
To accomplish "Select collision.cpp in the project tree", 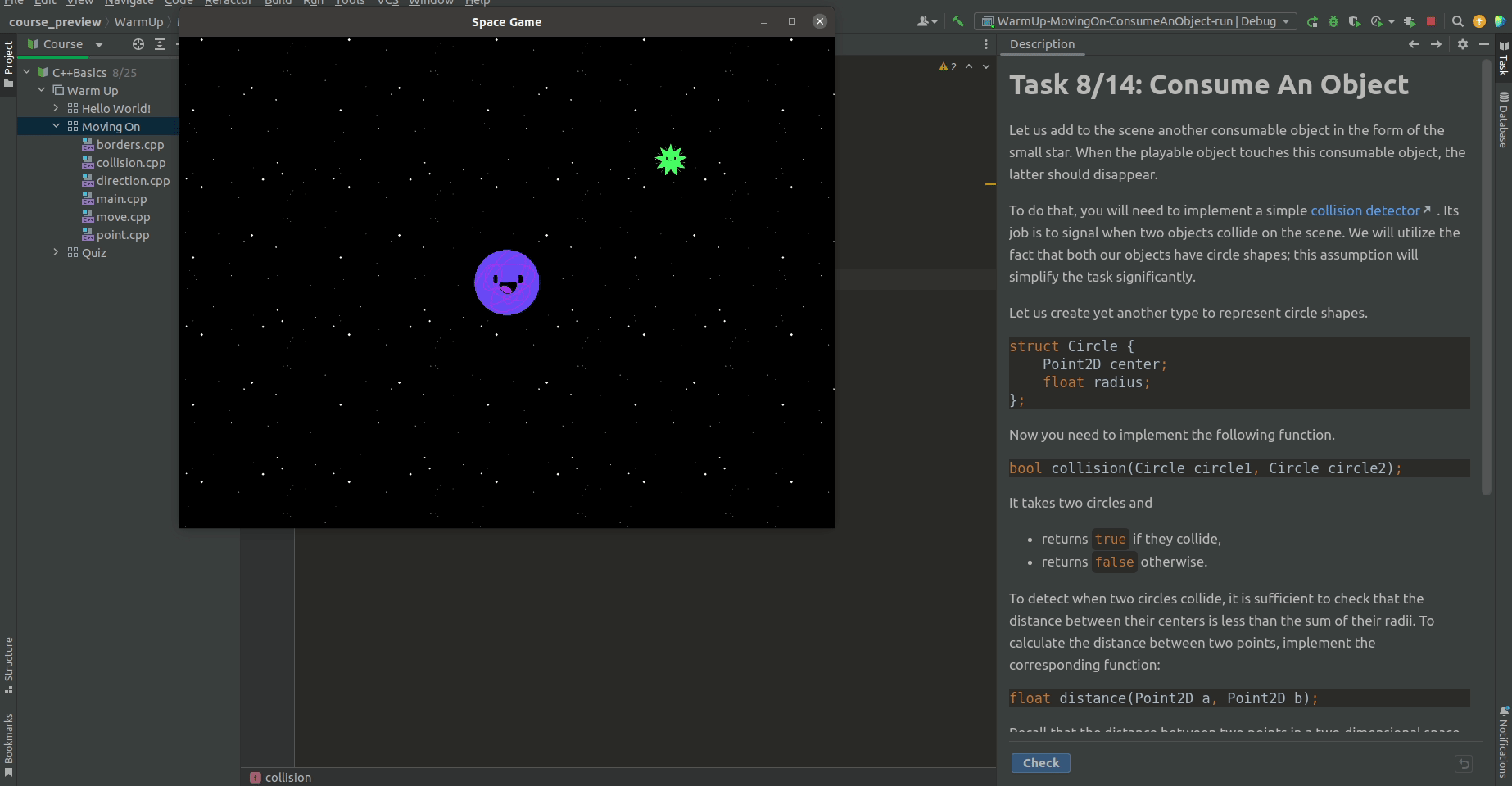I will [x=131, y=162].
